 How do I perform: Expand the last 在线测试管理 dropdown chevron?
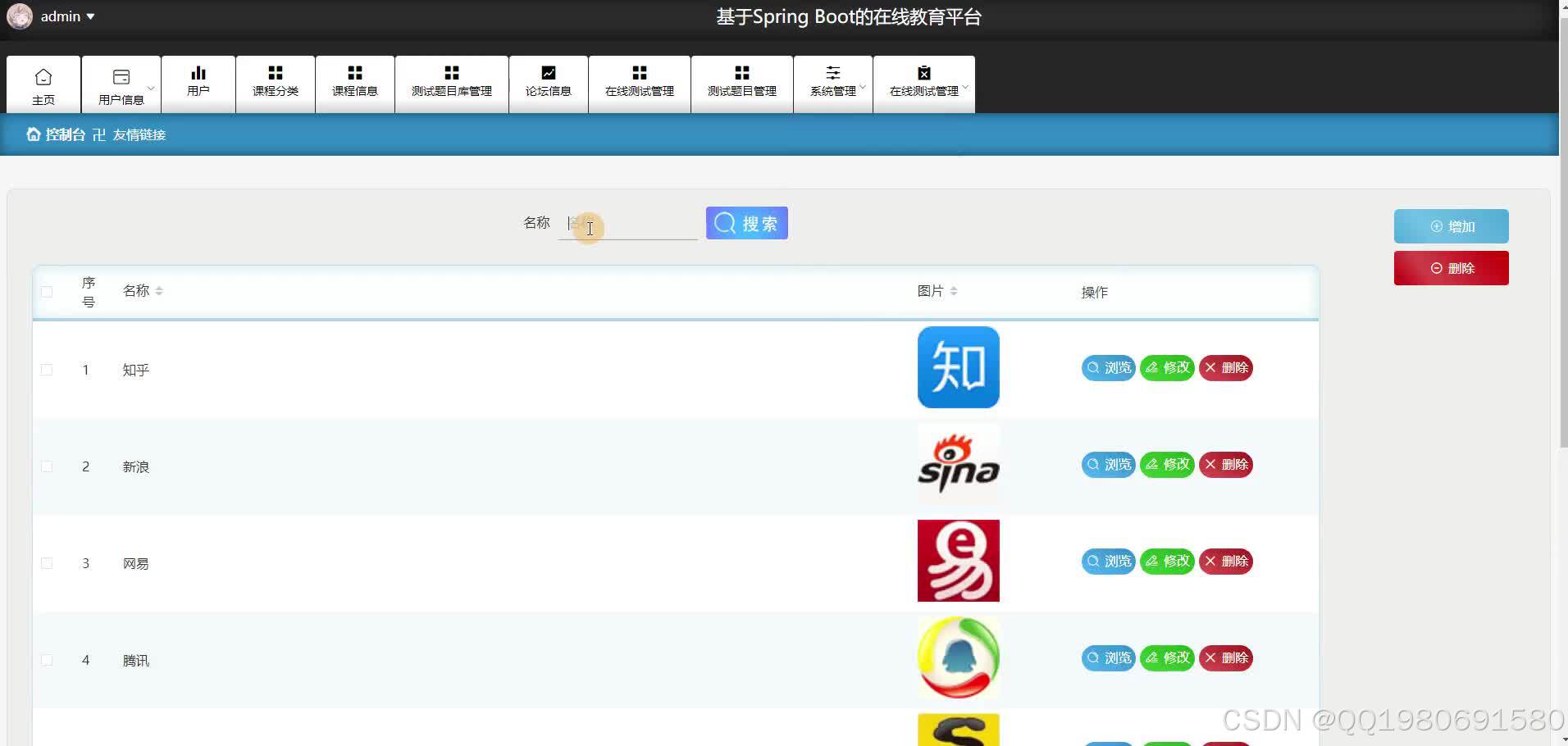tap(965, 86)
